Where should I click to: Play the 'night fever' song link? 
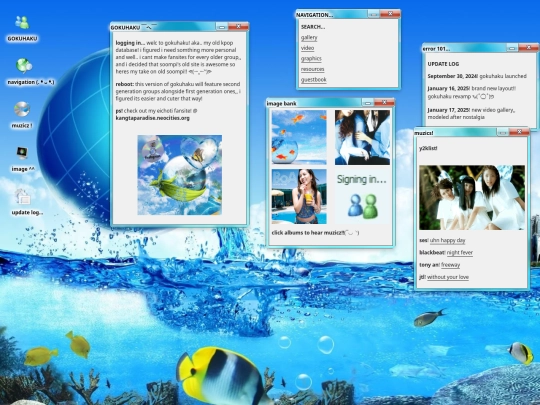tap(460, 252)
